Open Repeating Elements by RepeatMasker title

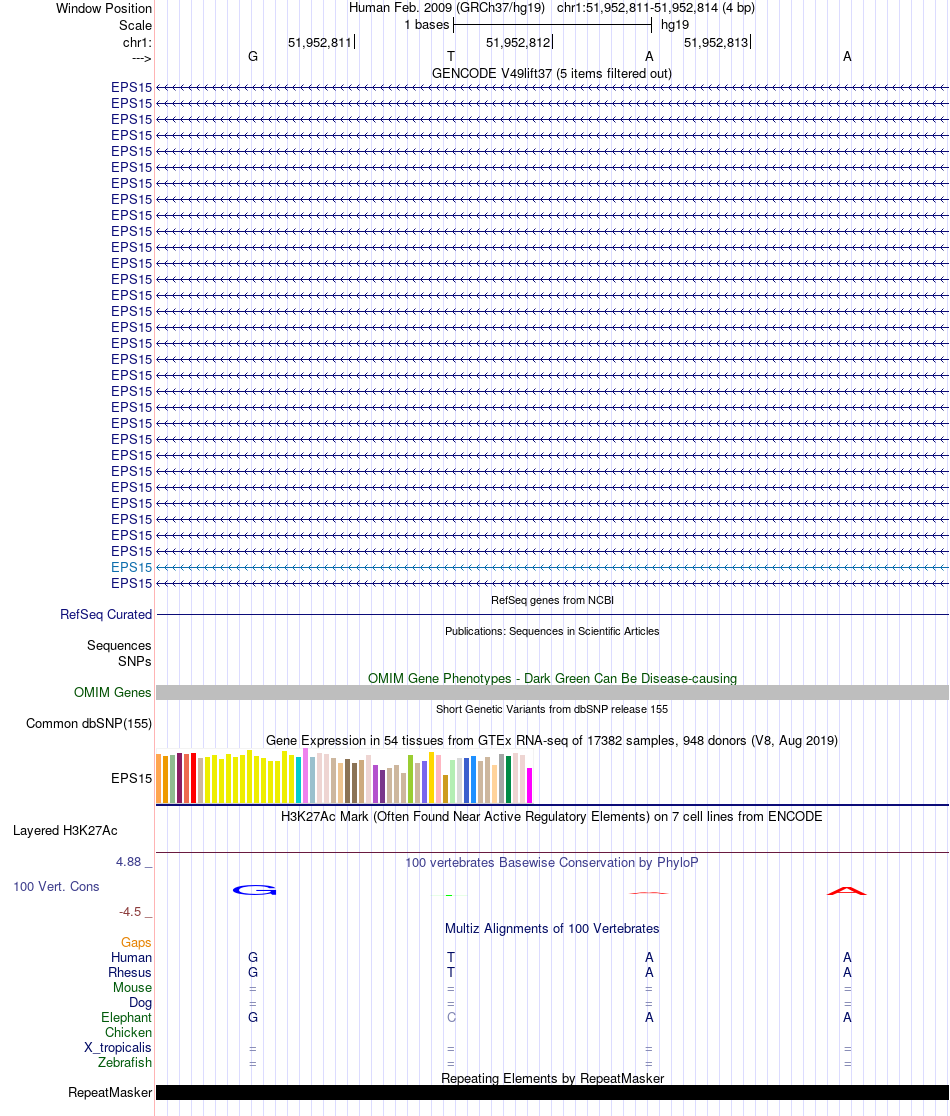point(552,1079)
